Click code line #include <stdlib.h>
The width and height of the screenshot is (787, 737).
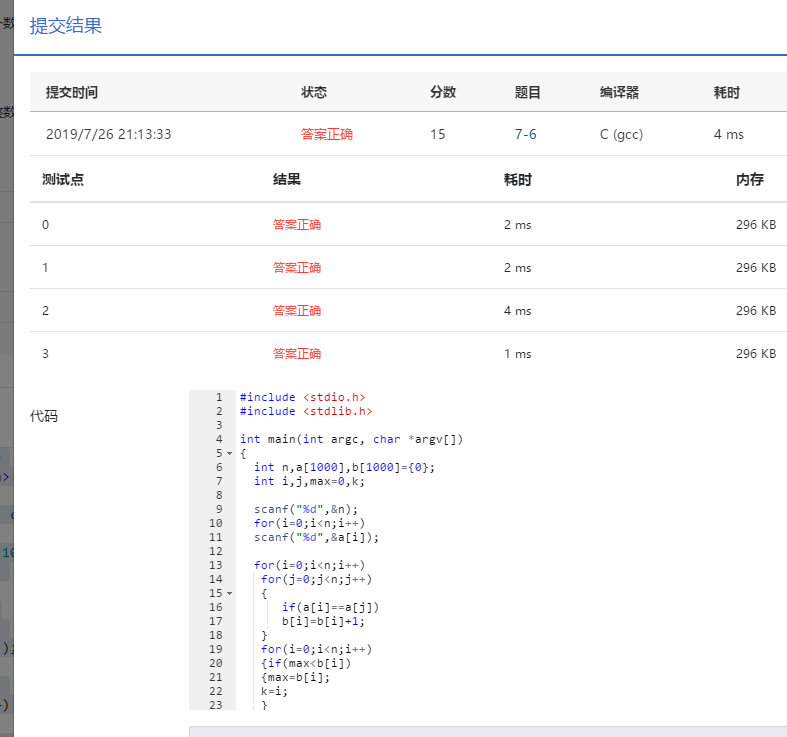click(306, 411)
